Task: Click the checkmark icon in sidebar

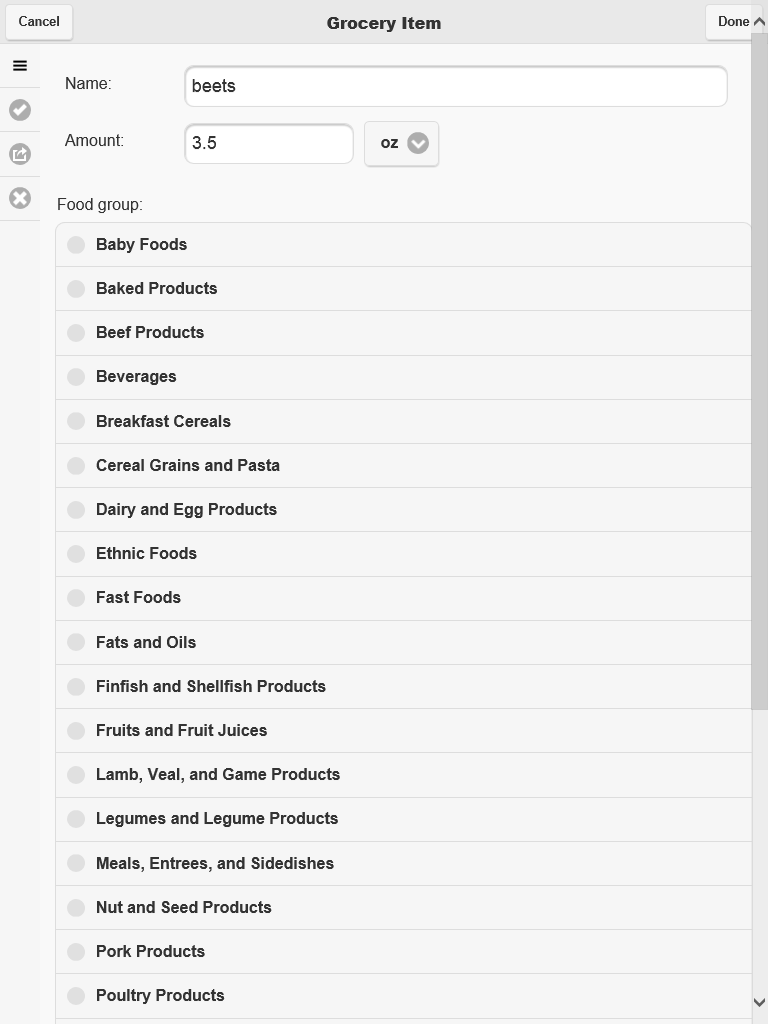Action: click(x=20, y=110)
